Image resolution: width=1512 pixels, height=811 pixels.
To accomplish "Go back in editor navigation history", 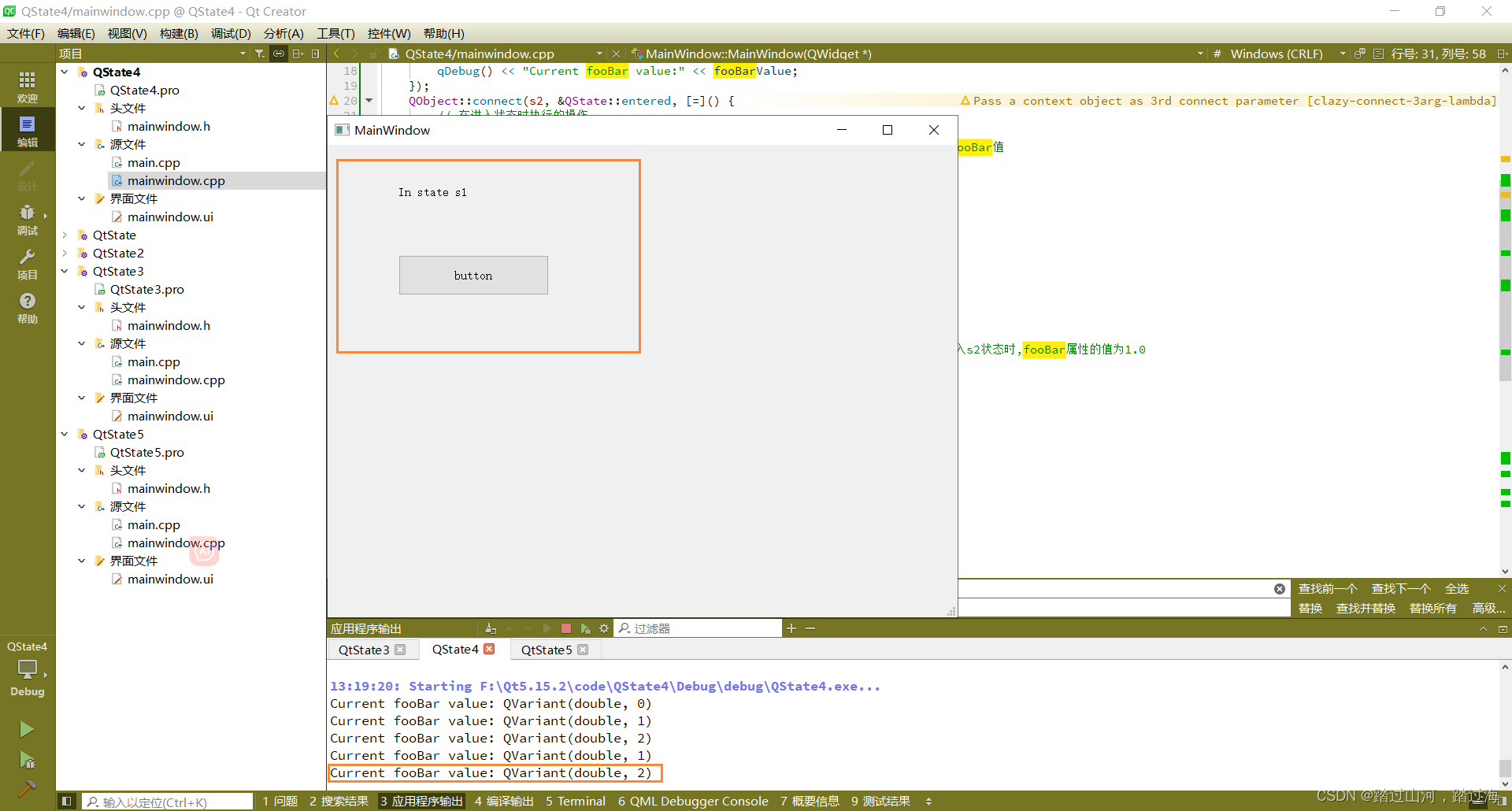I will coord(337,54).
